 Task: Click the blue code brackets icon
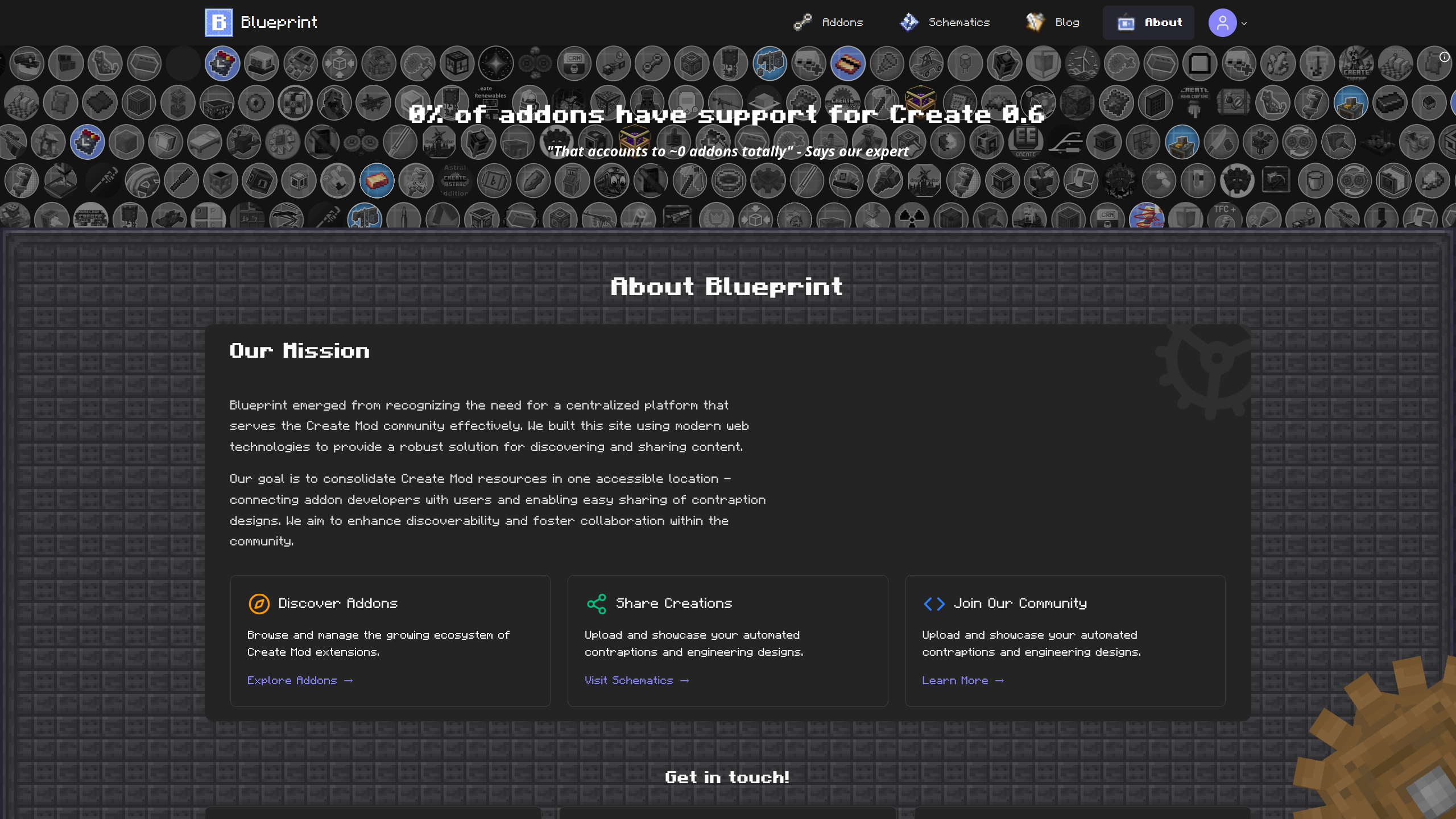[x=934, y=603]
